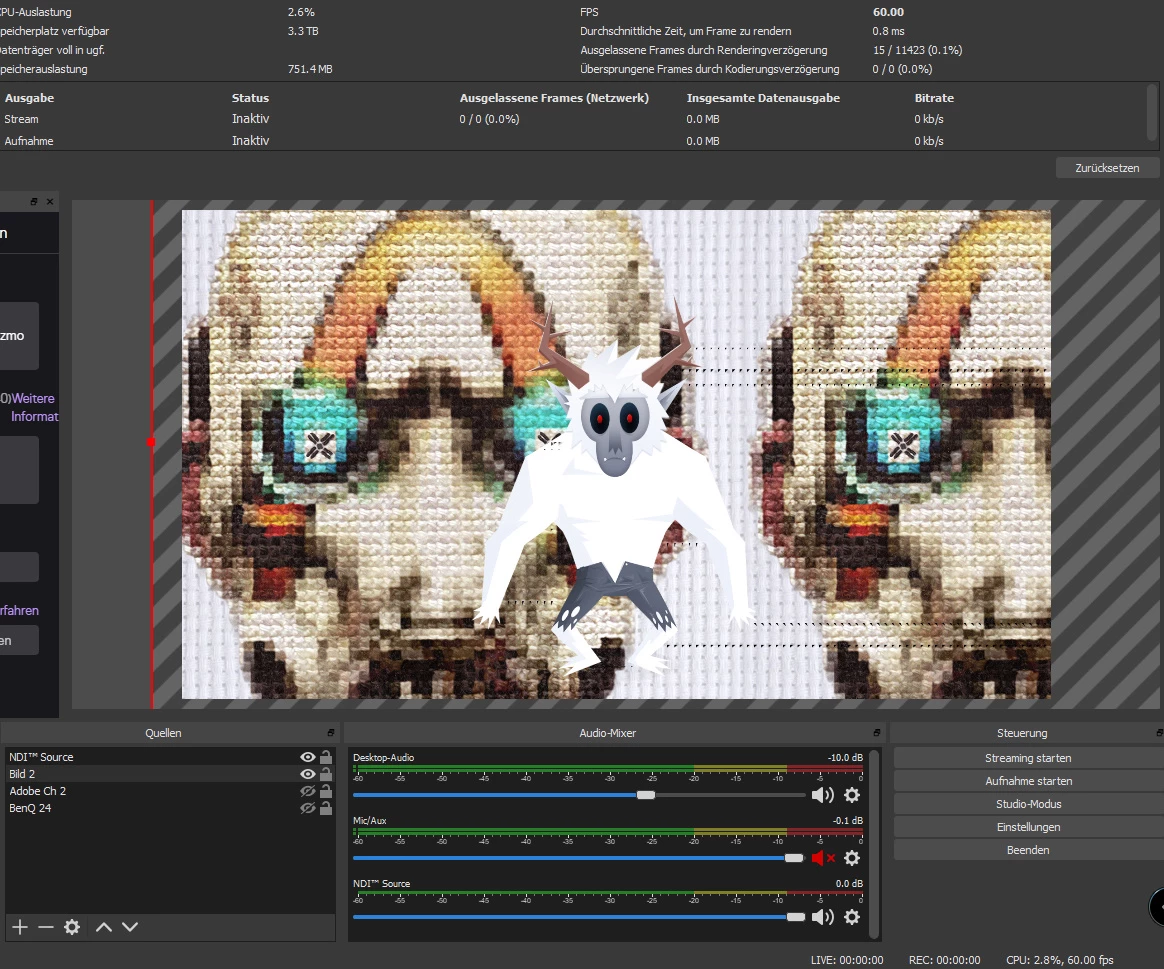Image resolution: width=1164 pixels, height=969 pixels.
Task: Click the Status column header
Action: pyautogui.click(x=250, y=98)
